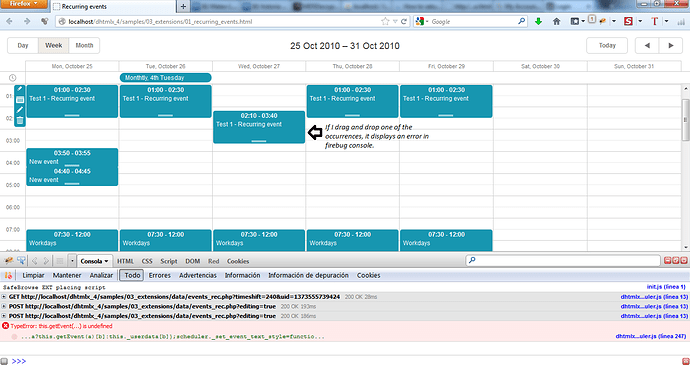The image size is (690, 367).
Task: Click the Firebug bug icon
Action: pos(8,261)
